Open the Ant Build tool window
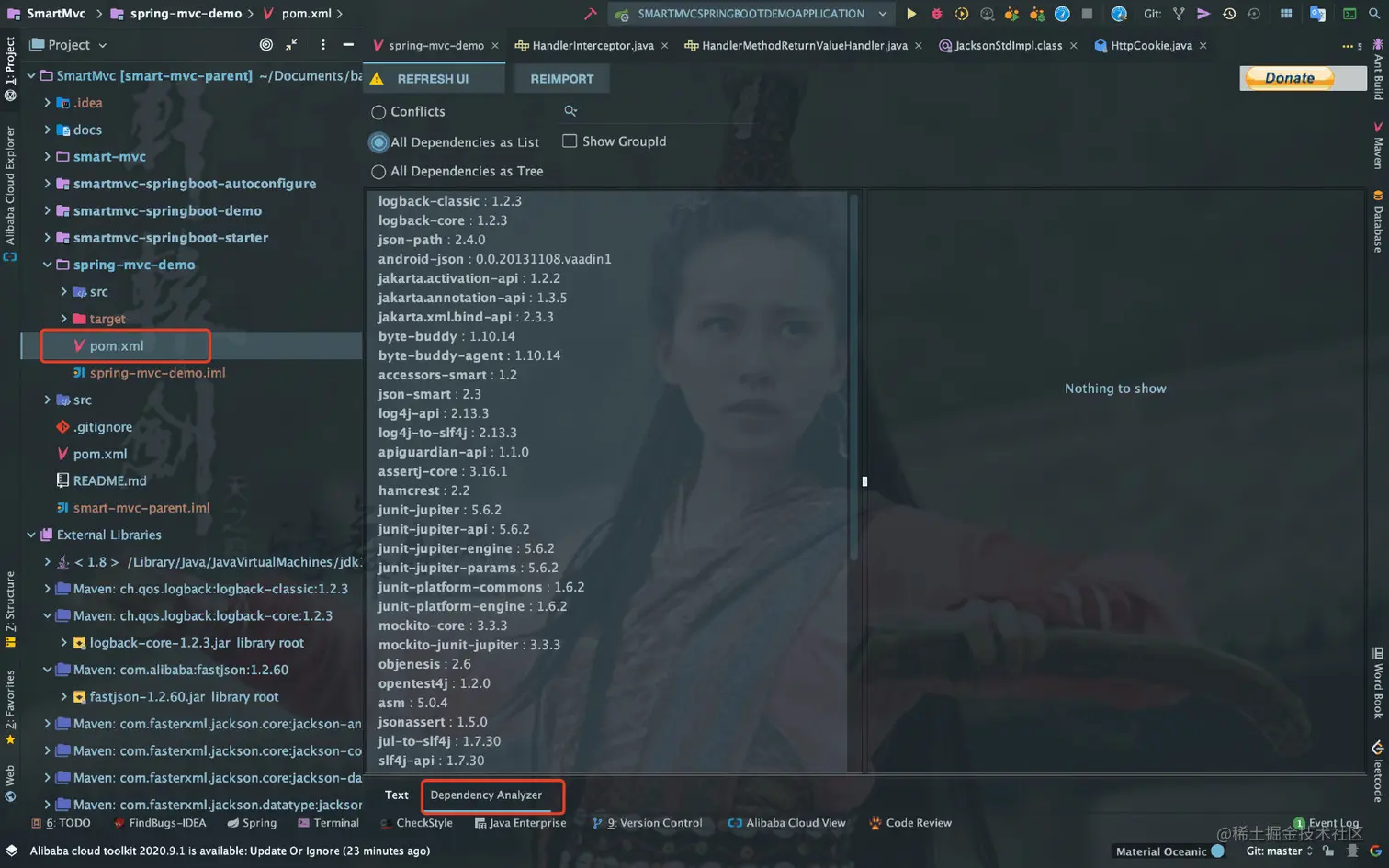The height and width of the screenshot is (868, 1389). point(1378,69)
